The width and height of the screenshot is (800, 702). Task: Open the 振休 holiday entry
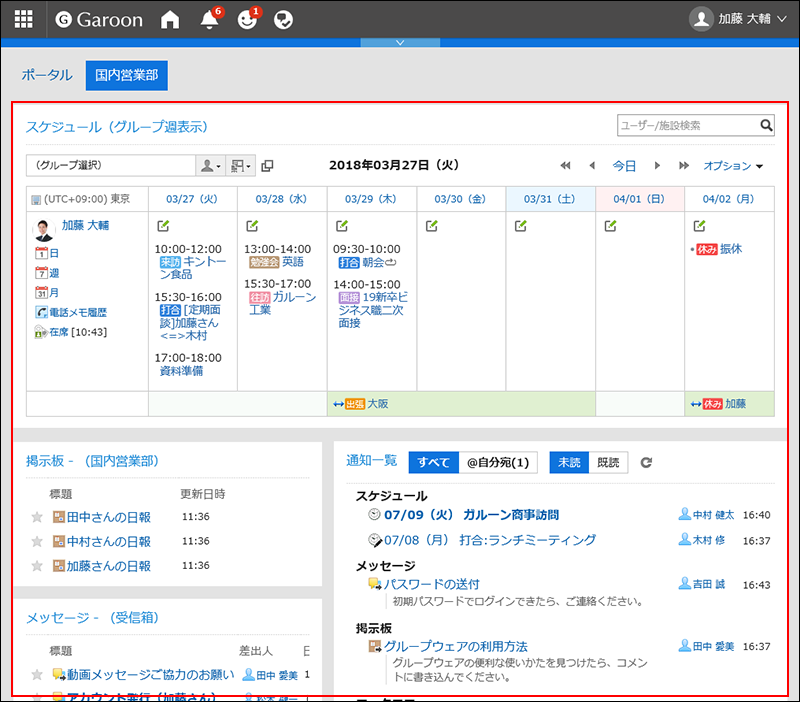tap(731, 249)
